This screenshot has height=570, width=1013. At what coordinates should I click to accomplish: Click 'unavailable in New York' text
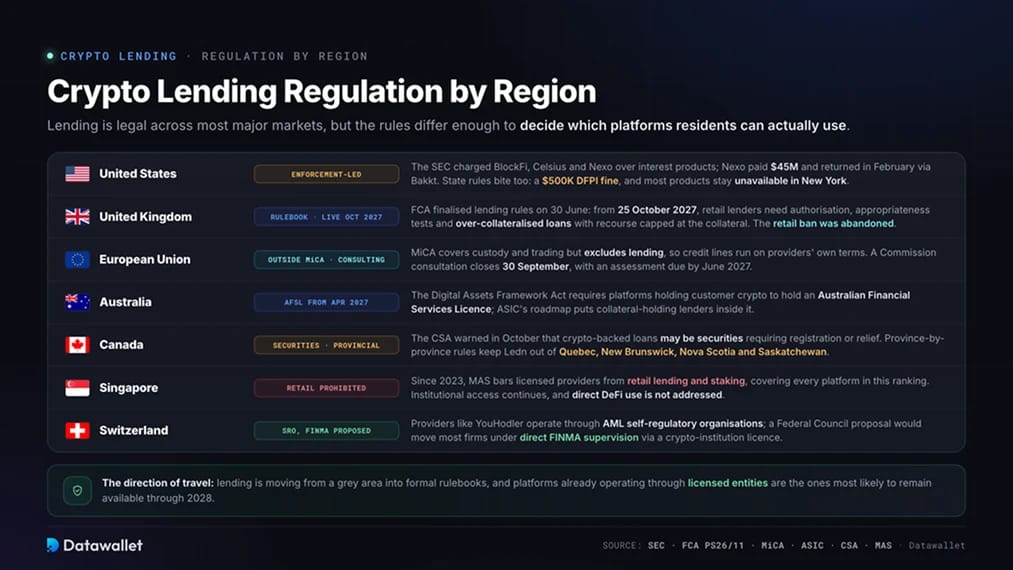coord(790,181)
